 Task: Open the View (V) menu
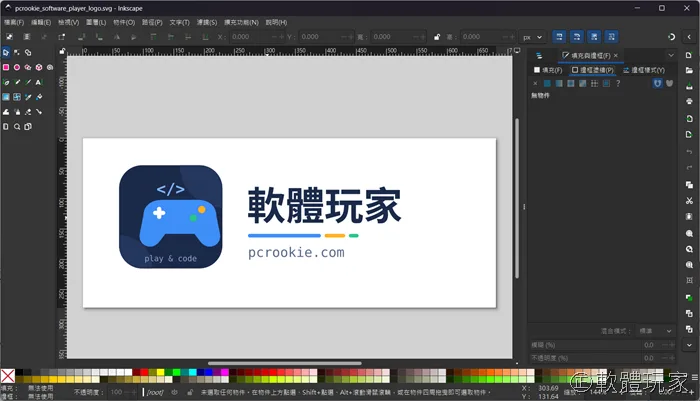[69, 22]
